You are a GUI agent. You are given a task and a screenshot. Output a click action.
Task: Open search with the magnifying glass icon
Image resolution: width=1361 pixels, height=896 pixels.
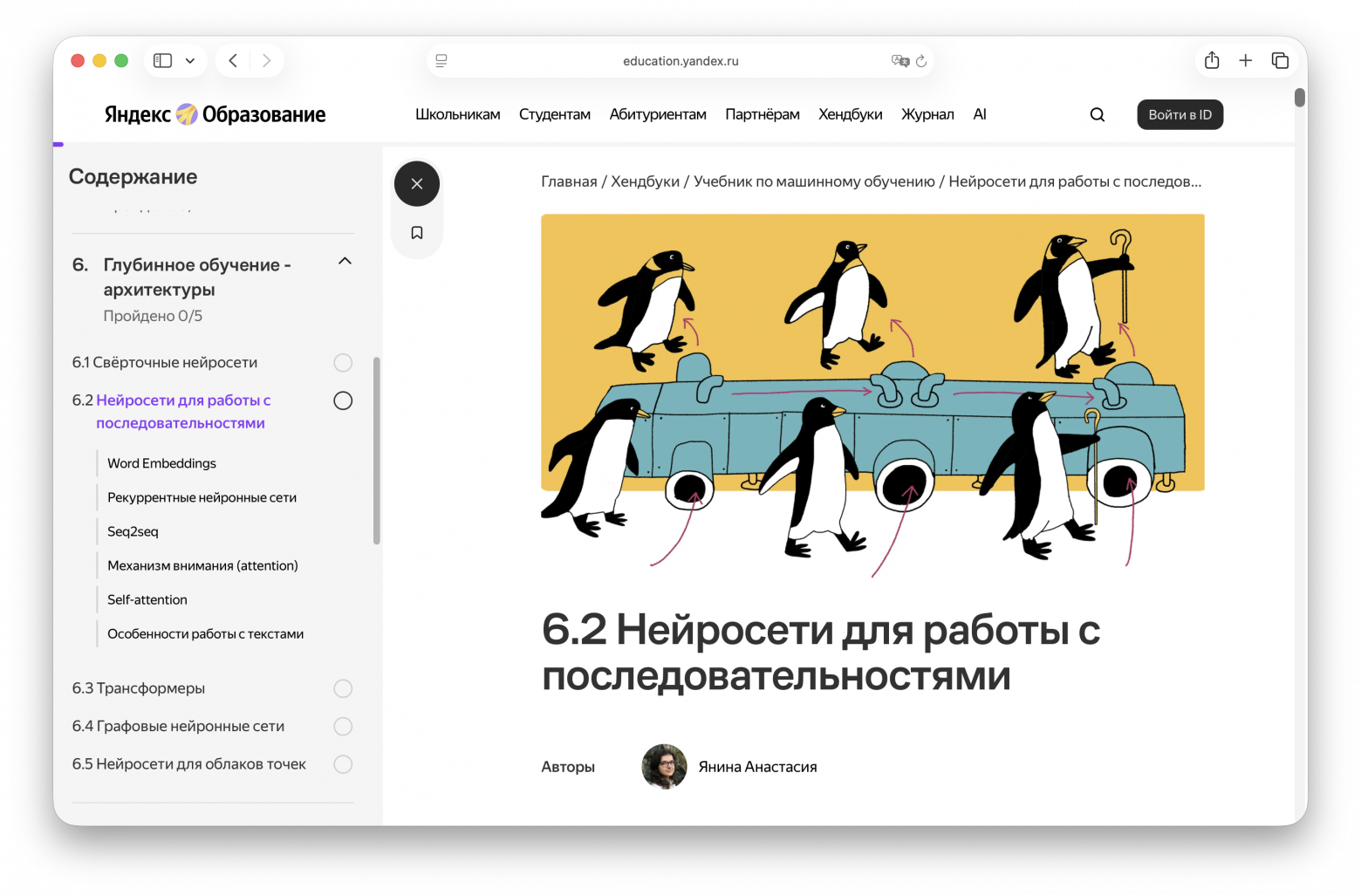(x=1097, y=114)
